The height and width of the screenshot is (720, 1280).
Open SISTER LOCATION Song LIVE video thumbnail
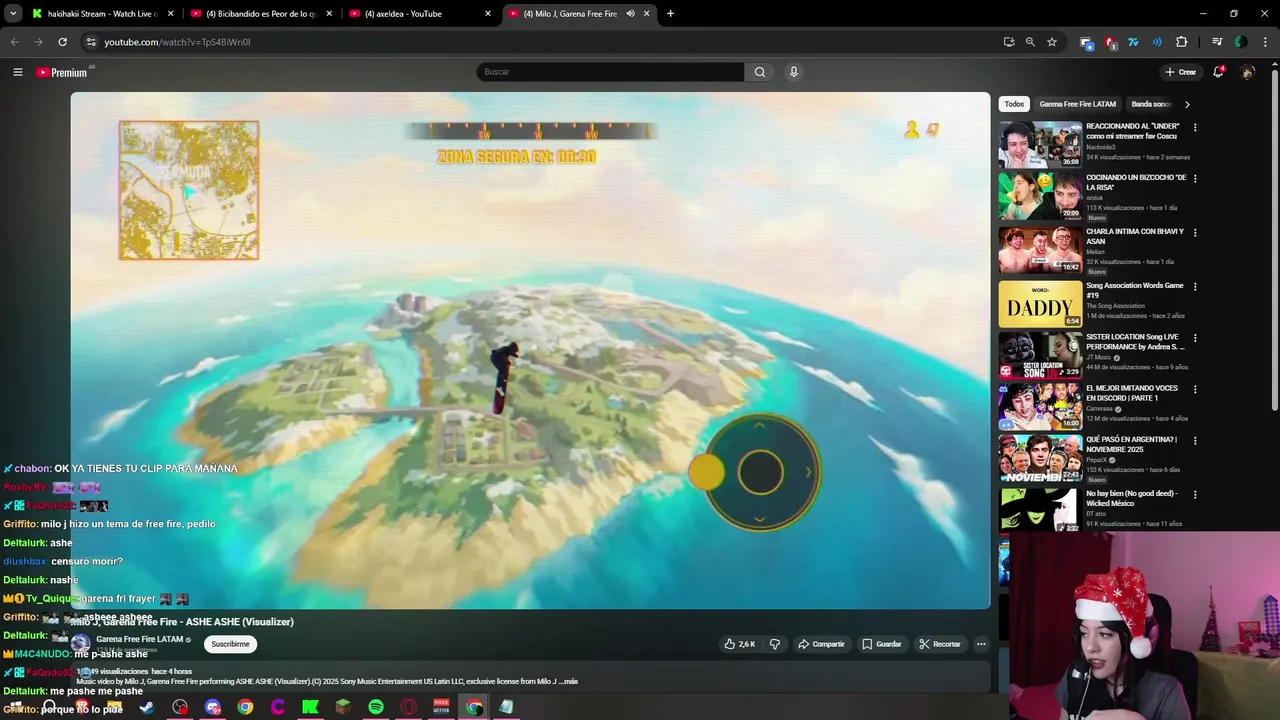(1040, 355)
